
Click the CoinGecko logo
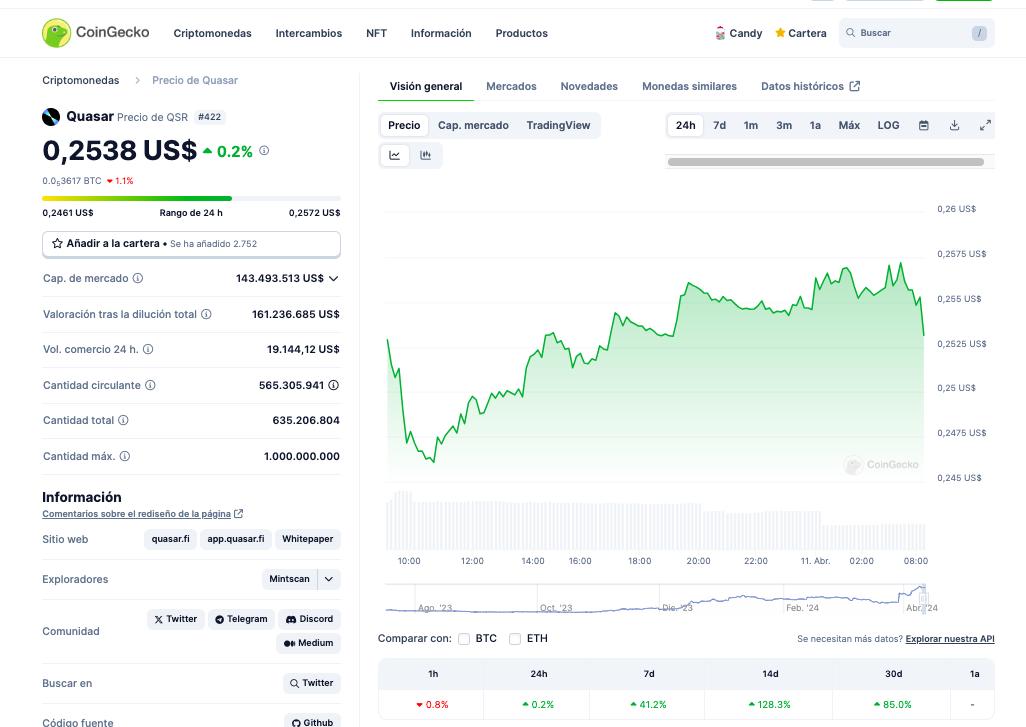(x=96, y=33)
